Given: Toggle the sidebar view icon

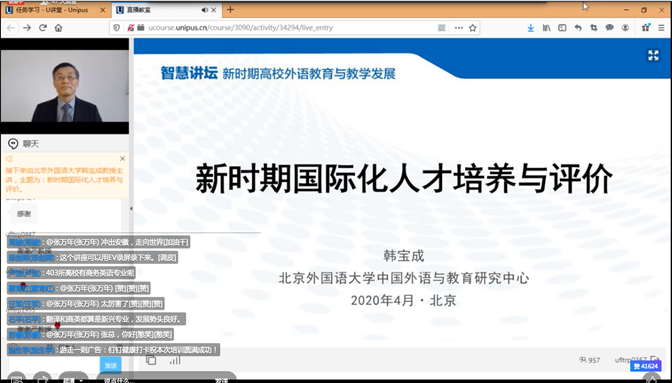Looking at the screenshot, I should coord(562,28).
